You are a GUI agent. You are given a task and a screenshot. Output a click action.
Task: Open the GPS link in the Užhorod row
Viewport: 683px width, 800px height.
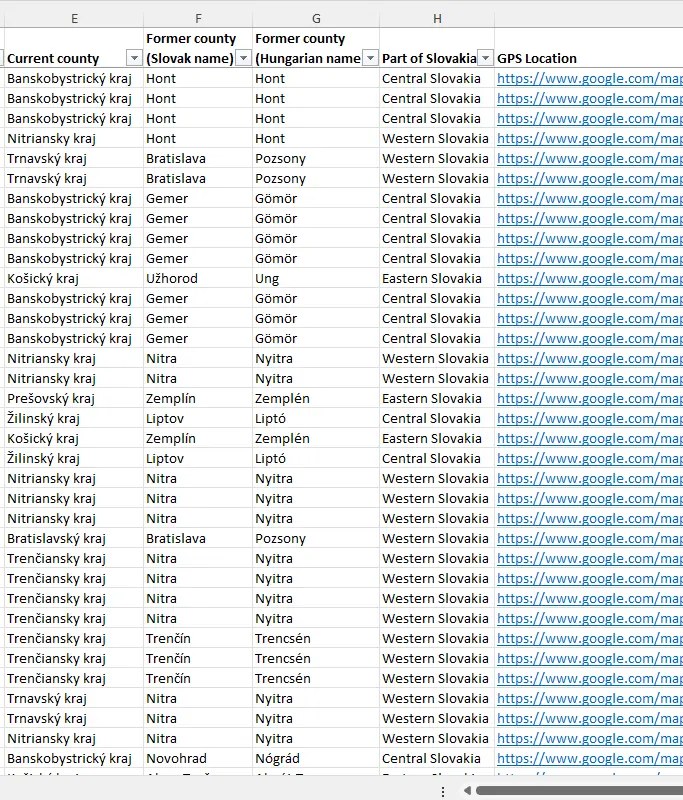click(589, 279)
